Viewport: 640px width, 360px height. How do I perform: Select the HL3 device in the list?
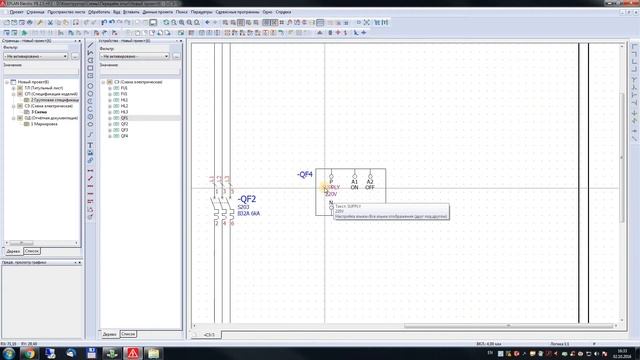(124, 112)
